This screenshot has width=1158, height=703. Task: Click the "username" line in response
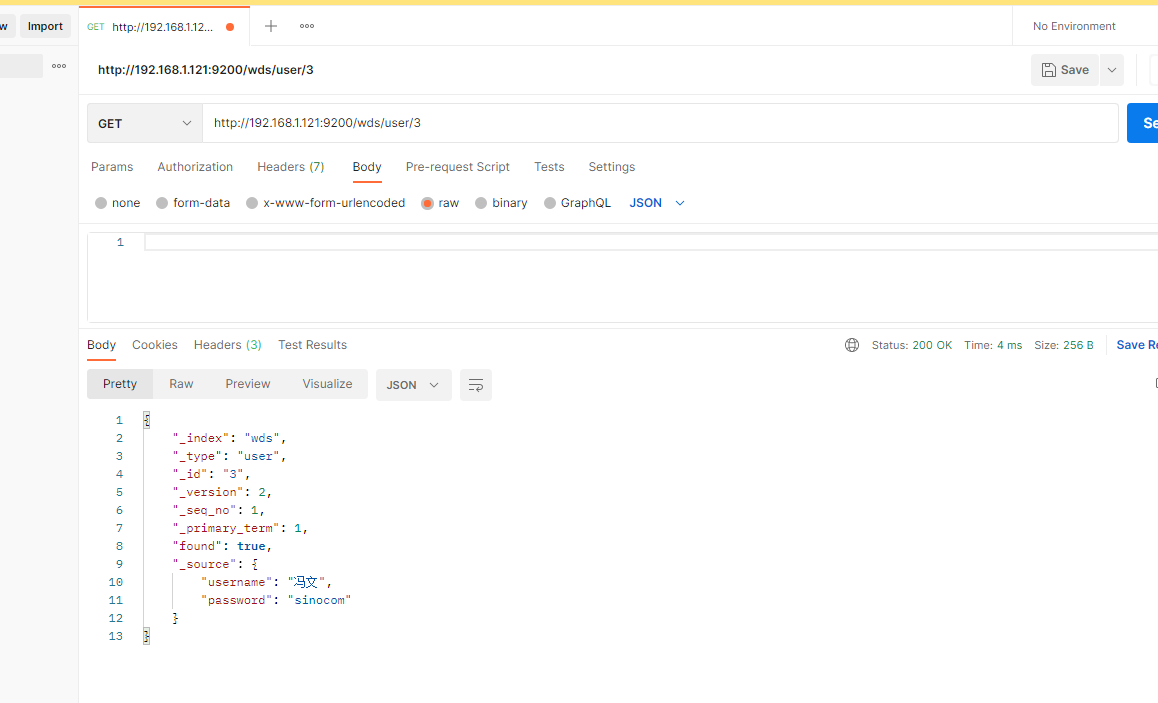click(266, 583)
